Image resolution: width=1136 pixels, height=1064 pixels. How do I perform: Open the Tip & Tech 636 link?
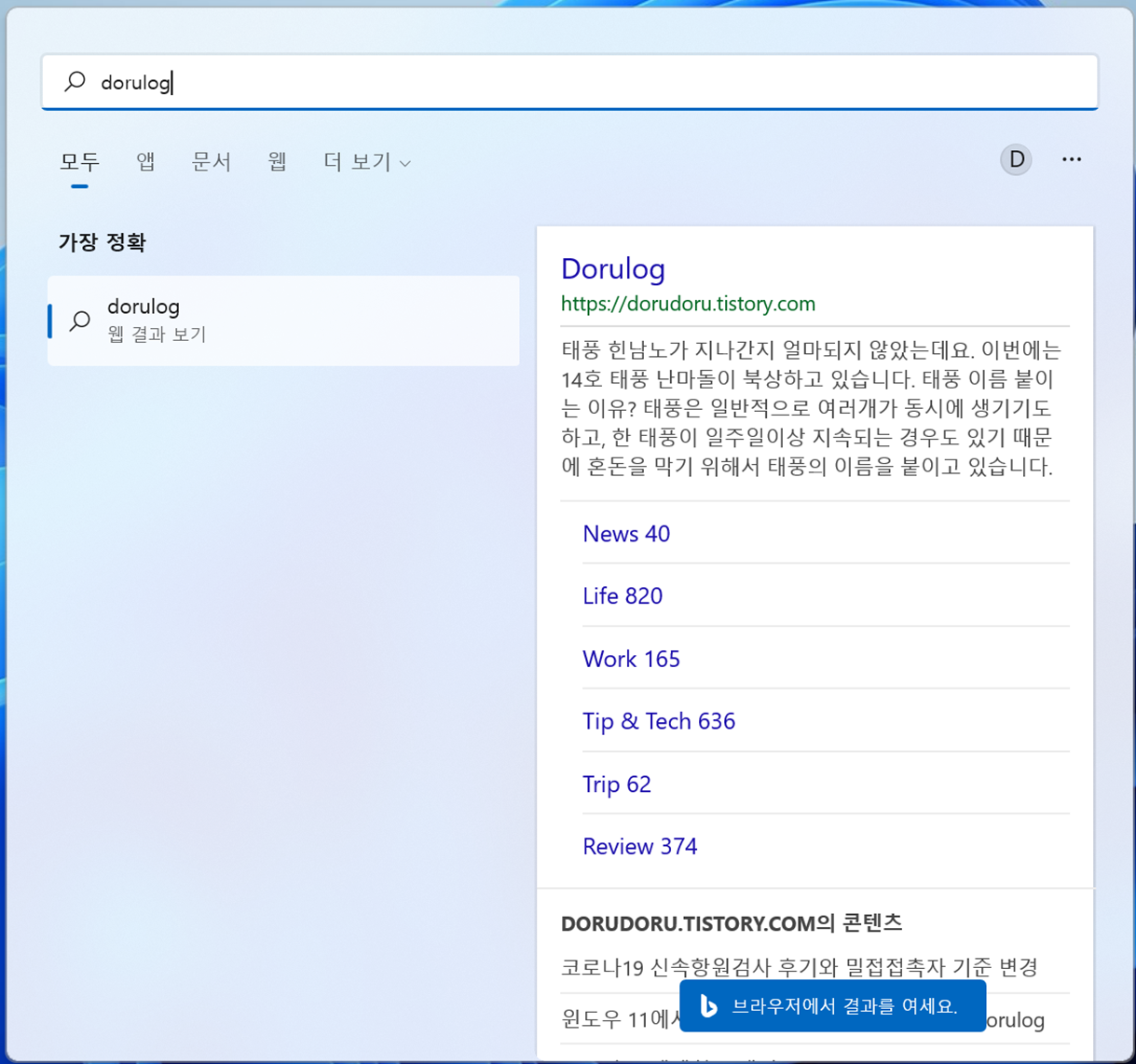[659, 721]
